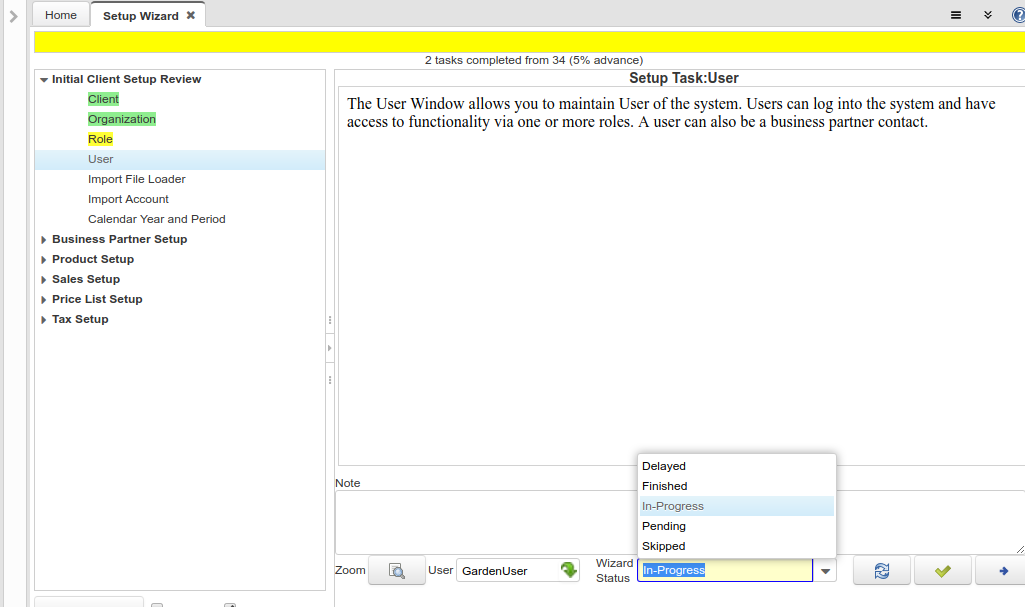This screenshot has height=607, width=1025.
Task: Expand the Business Partner Setup node
Action: 43,240
